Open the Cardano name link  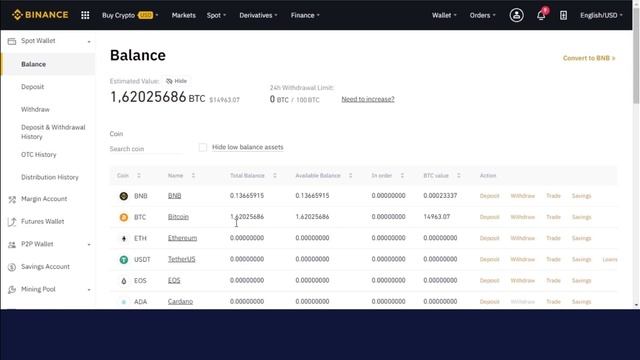click(x=180, y=302)
